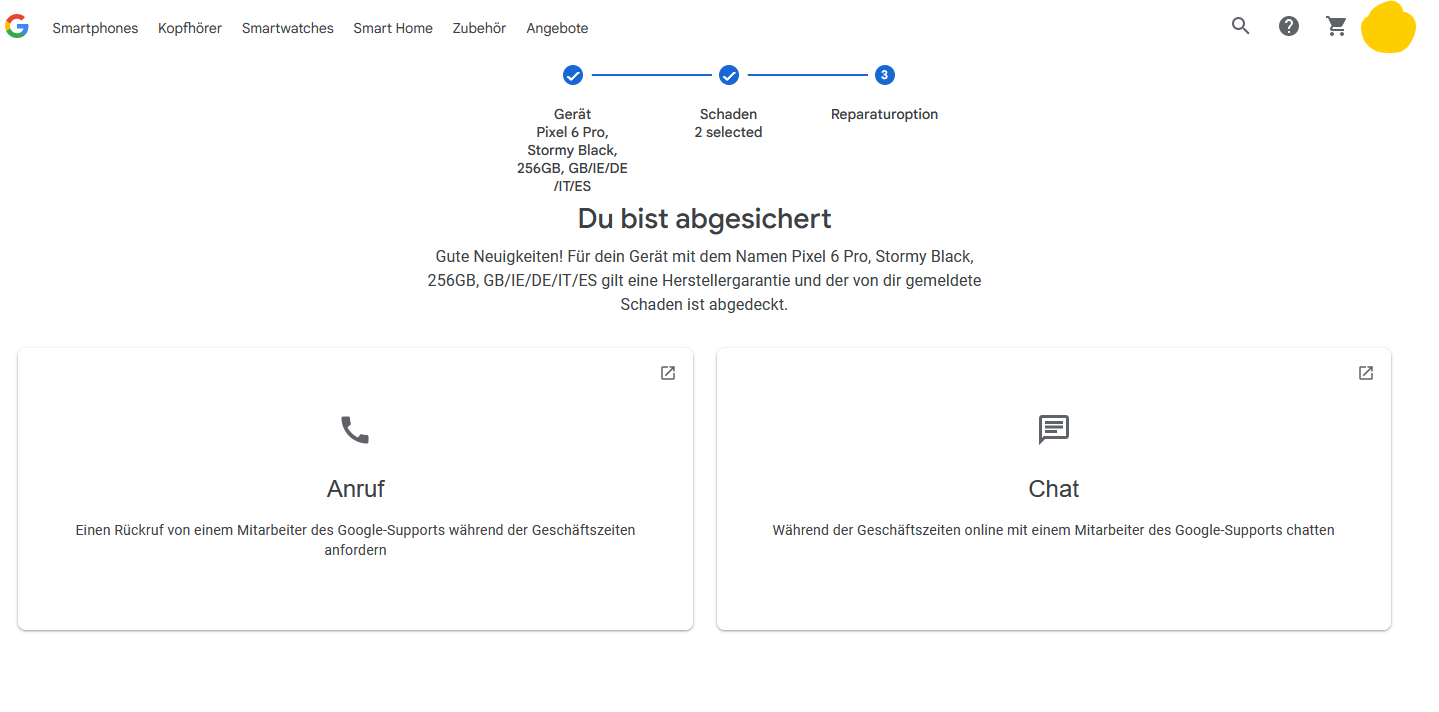Go to Smartwatches in the navigation
Viewport: 1439px width, 712px height.
[288, 28]
